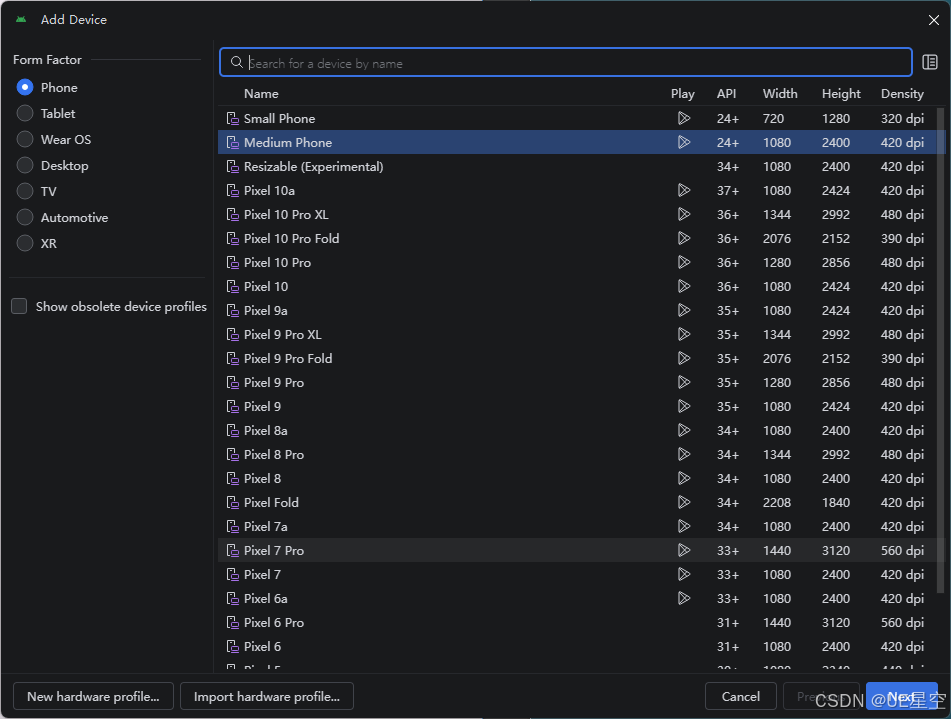
Task: Sort devices by Density column
Action: tap(902, 93)
